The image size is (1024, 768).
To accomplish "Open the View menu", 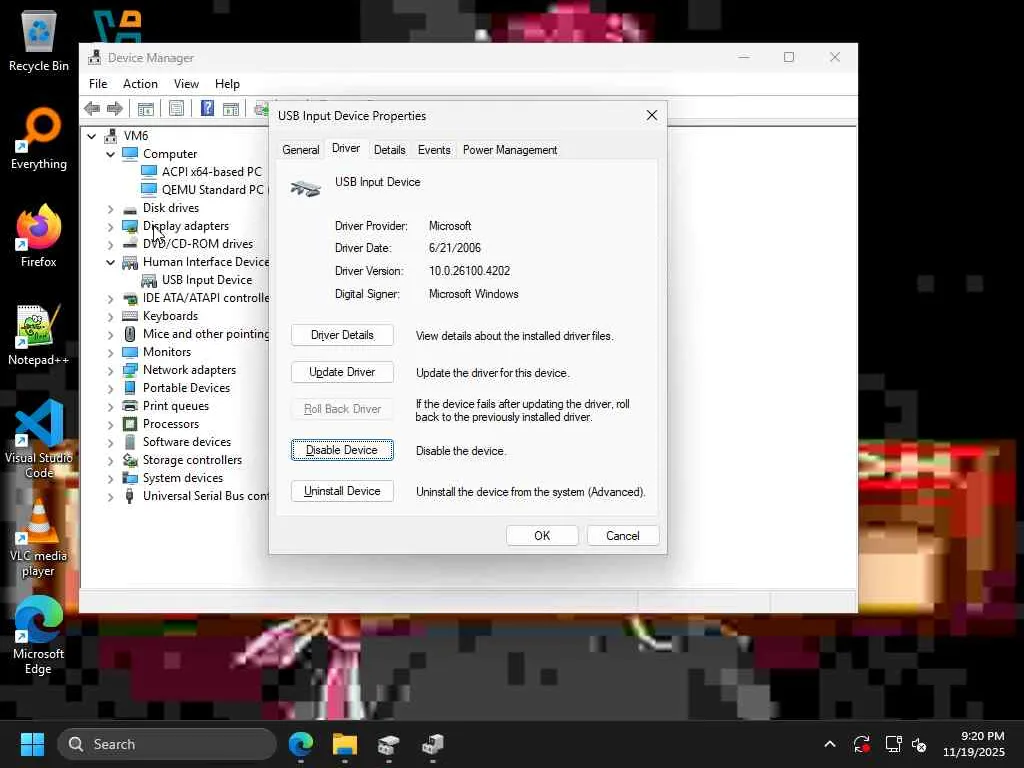I will (x=186, y=84).
